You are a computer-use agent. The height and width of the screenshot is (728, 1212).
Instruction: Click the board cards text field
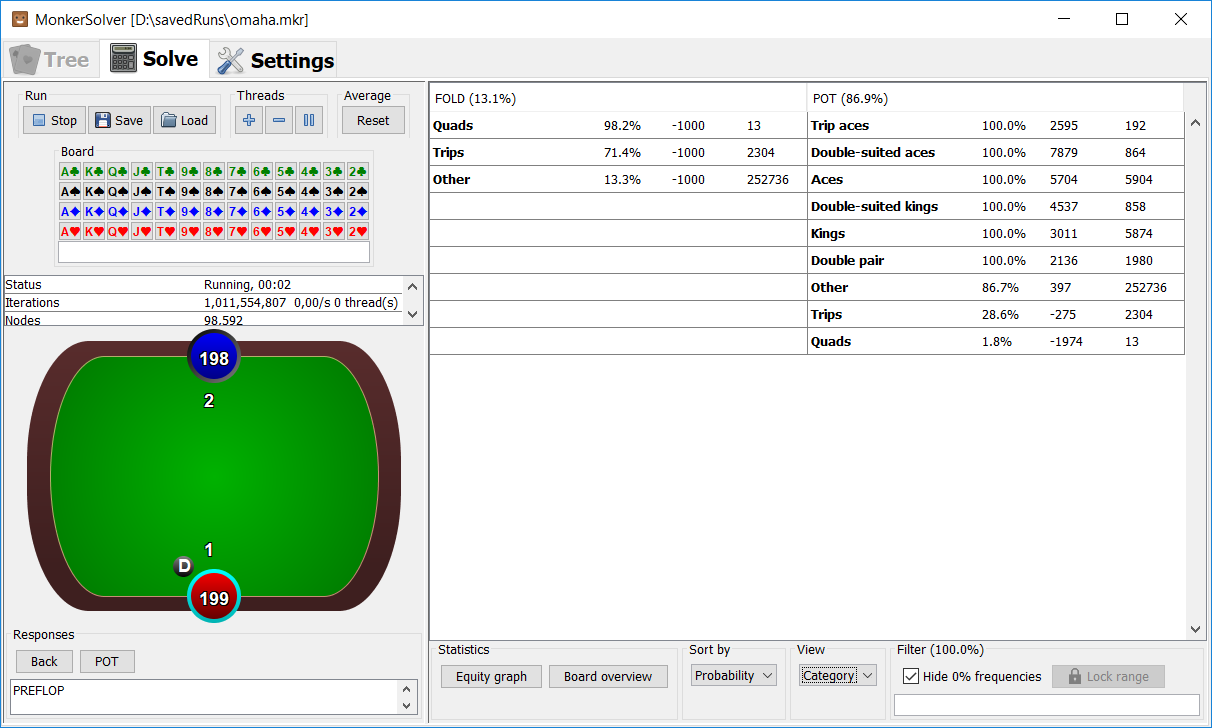click(214, 252)
